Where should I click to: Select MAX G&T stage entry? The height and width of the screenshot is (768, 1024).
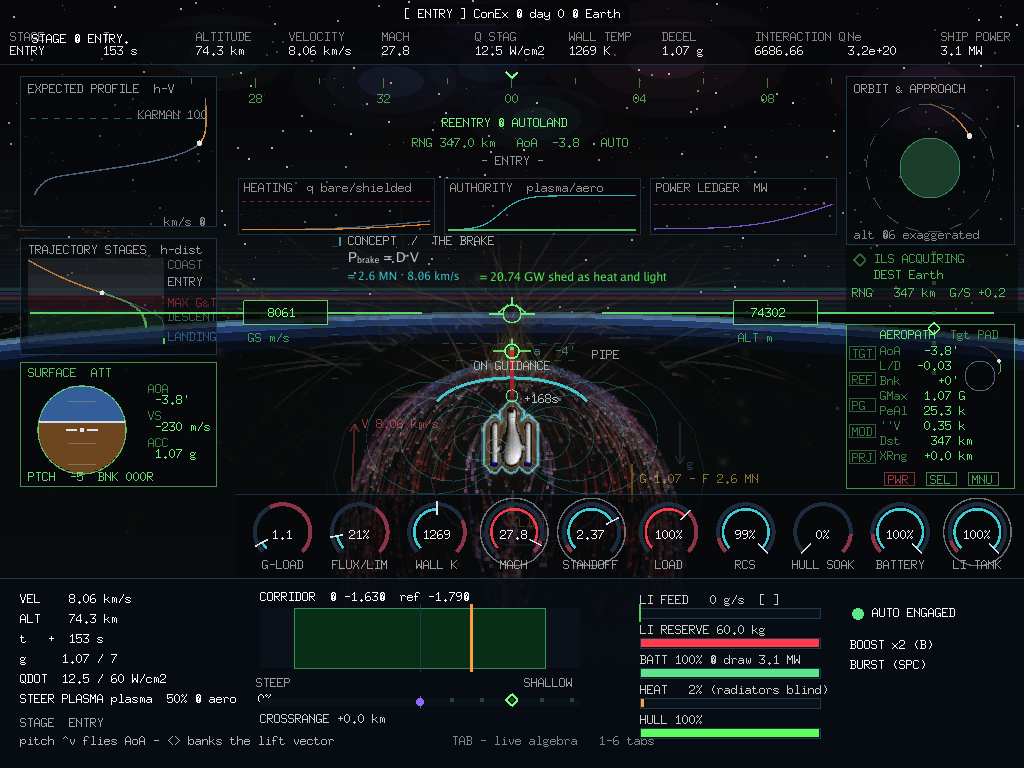pos(191,302)
